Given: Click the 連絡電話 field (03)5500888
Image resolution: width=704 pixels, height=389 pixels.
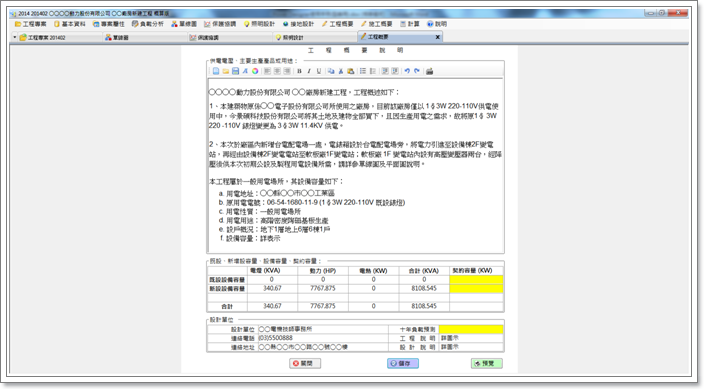Looking at the screenshot, I should point(322,338).
